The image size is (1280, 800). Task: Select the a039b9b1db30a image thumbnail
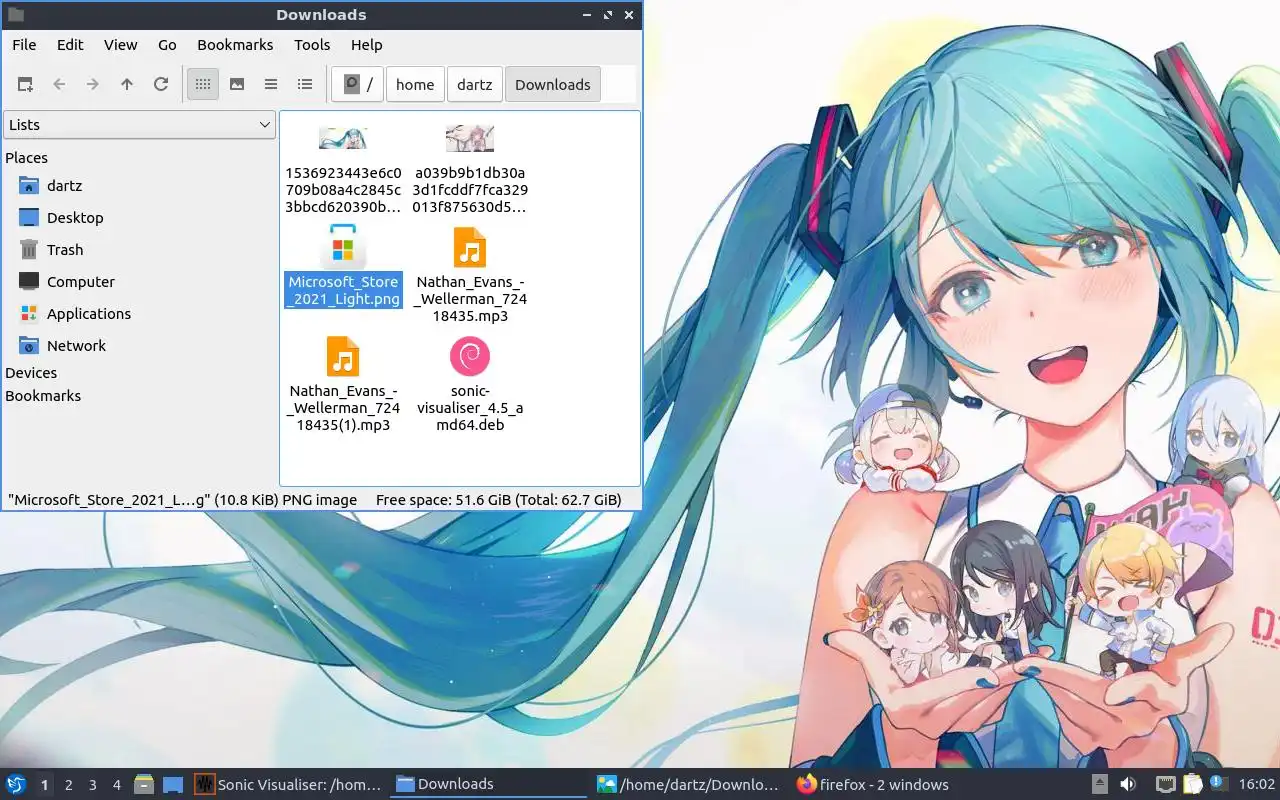tap(470, 138)
